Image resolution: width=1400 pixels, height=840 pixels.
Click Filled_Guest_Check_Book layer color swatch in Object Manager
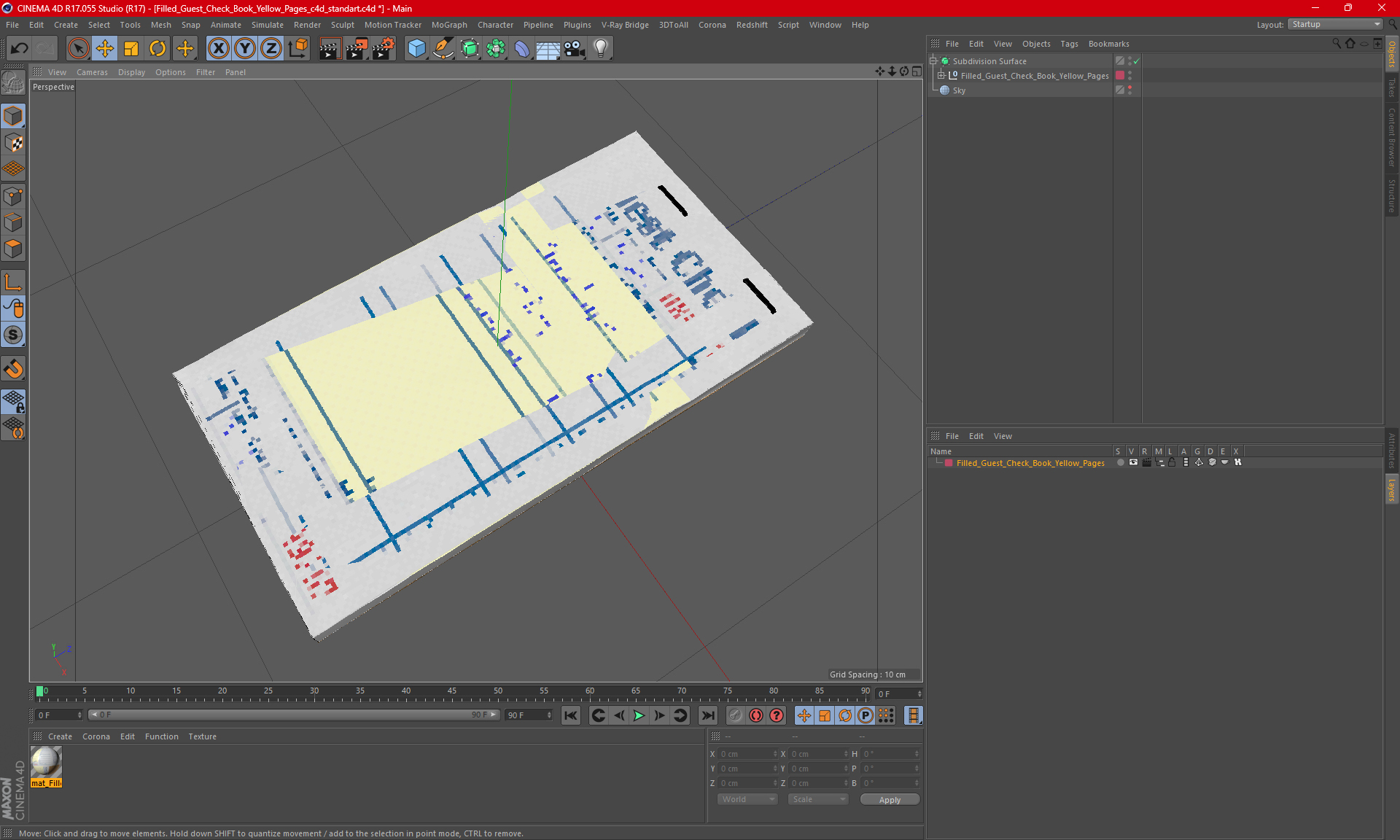tap(1120, 76)
